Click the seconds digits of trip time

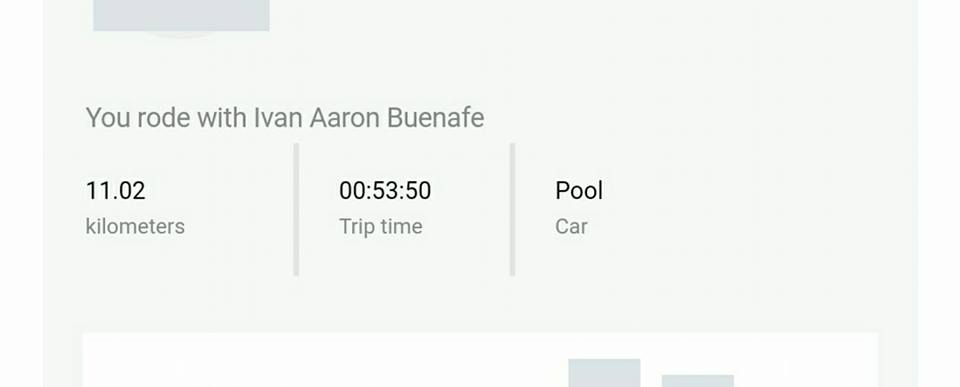point(419,190)
